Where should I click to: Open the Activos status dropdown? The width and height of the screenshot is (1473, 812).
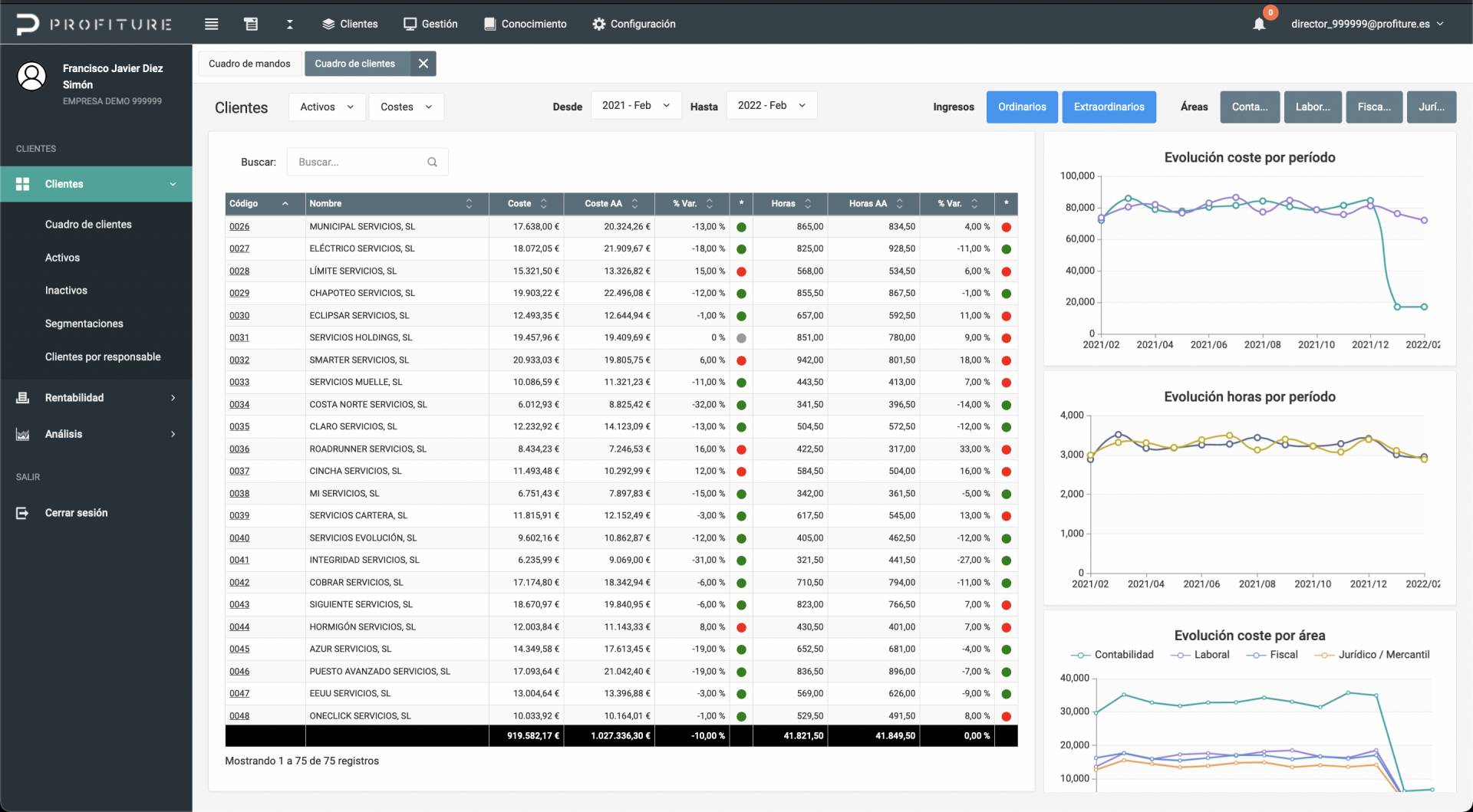tap(327, 107)
